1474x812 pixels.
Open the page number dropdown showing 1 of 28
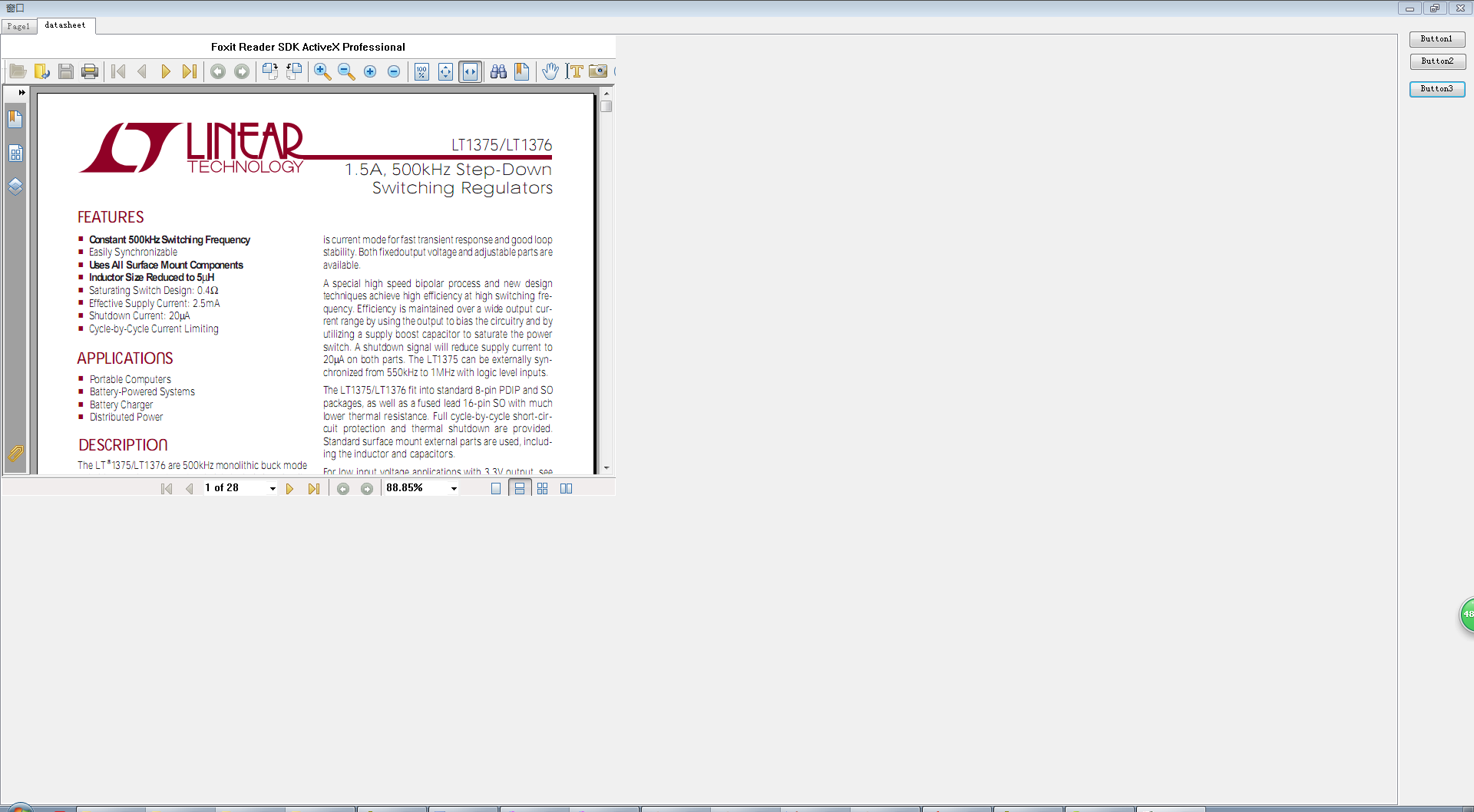273,488
